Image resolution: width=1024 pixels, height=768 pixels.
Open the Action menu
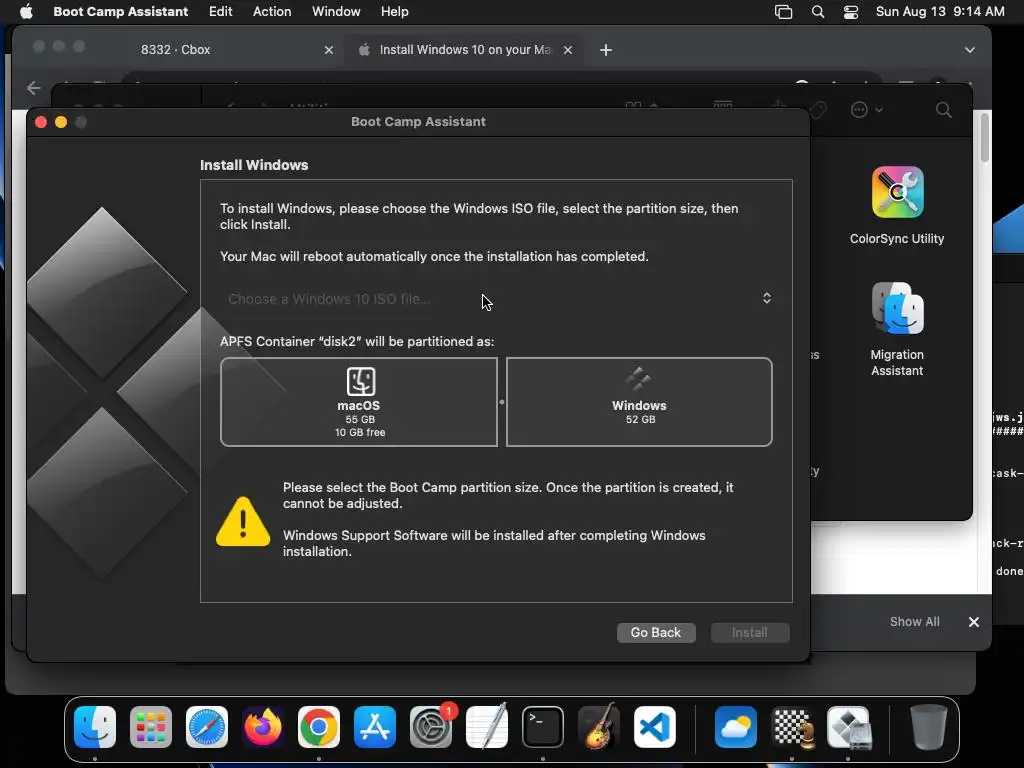coord(272,12)
